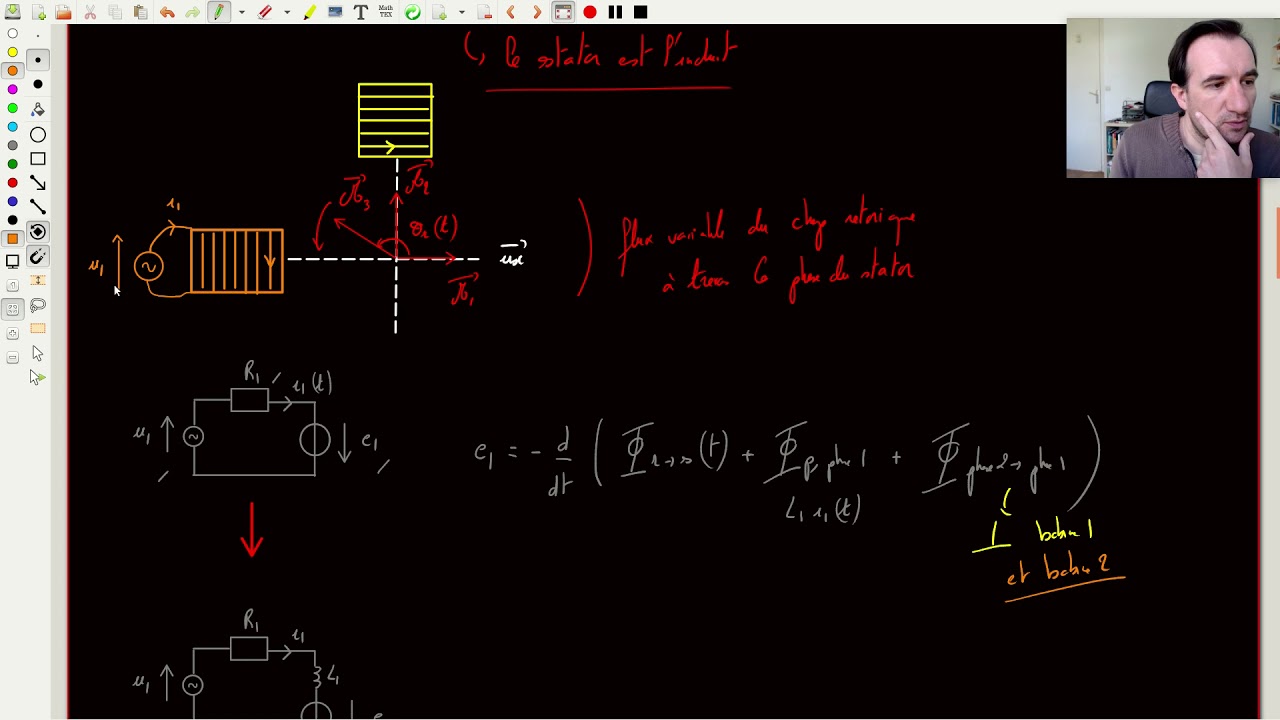The image size is (1280, 720).
Task: Stop the recording
Action: [641, 12]
